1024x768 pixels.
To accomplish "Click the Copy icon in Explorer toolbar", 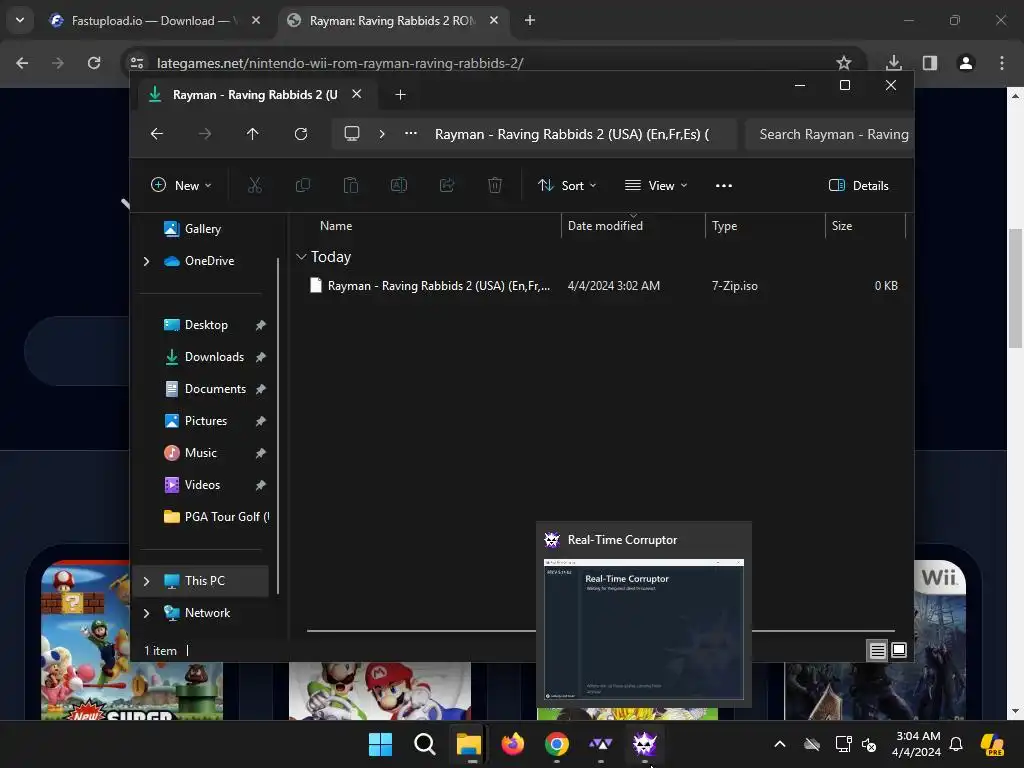I will click(x=303, y=185).
